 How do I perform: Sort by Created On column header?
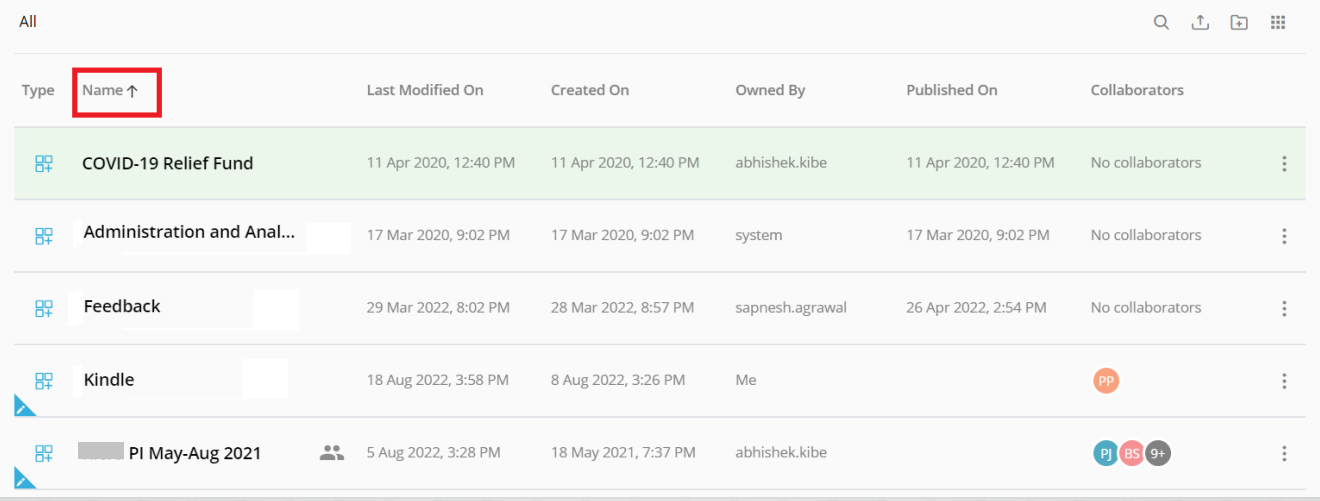pos(590,90)
